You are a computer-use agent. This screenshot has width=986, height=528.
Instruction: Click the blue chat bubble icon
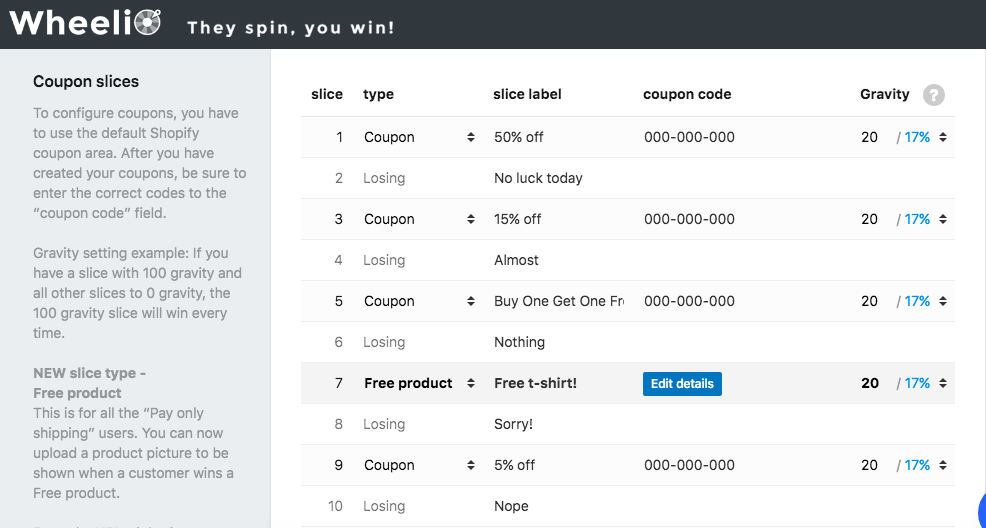coord(980,508)
